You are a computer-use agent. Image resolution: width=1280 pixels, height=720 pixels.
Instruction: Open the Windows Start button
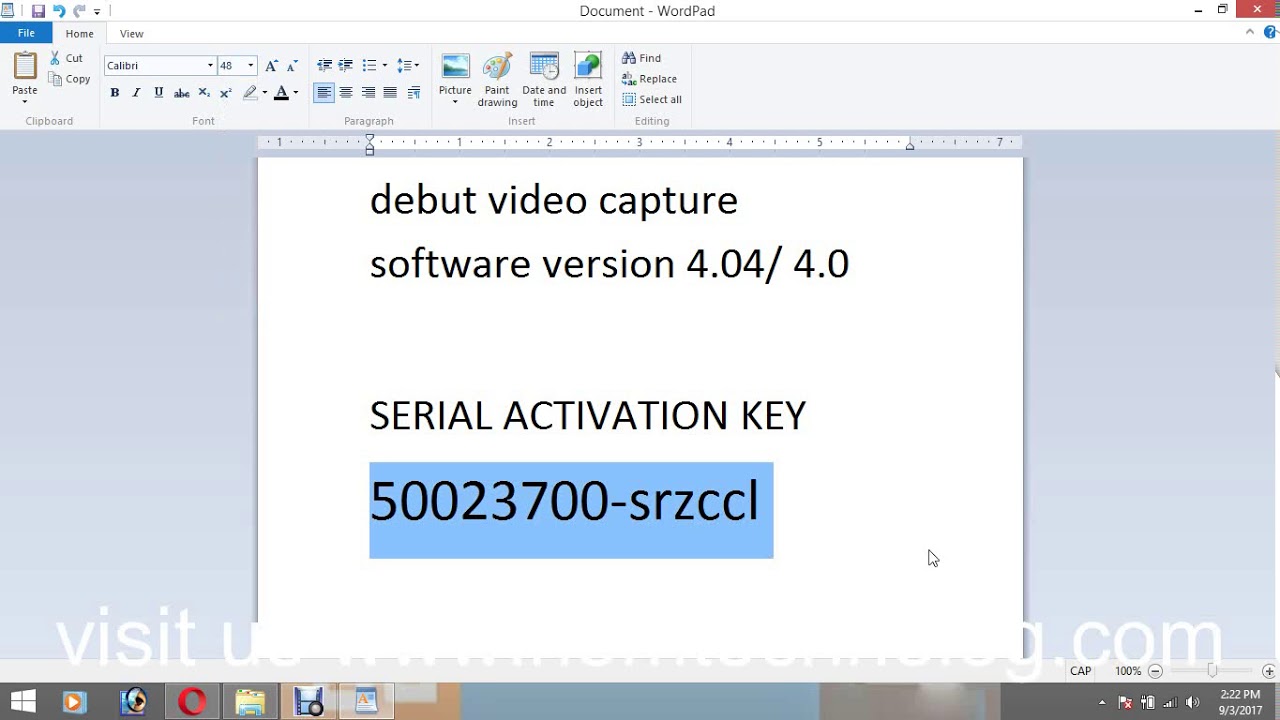click(23, 702)
